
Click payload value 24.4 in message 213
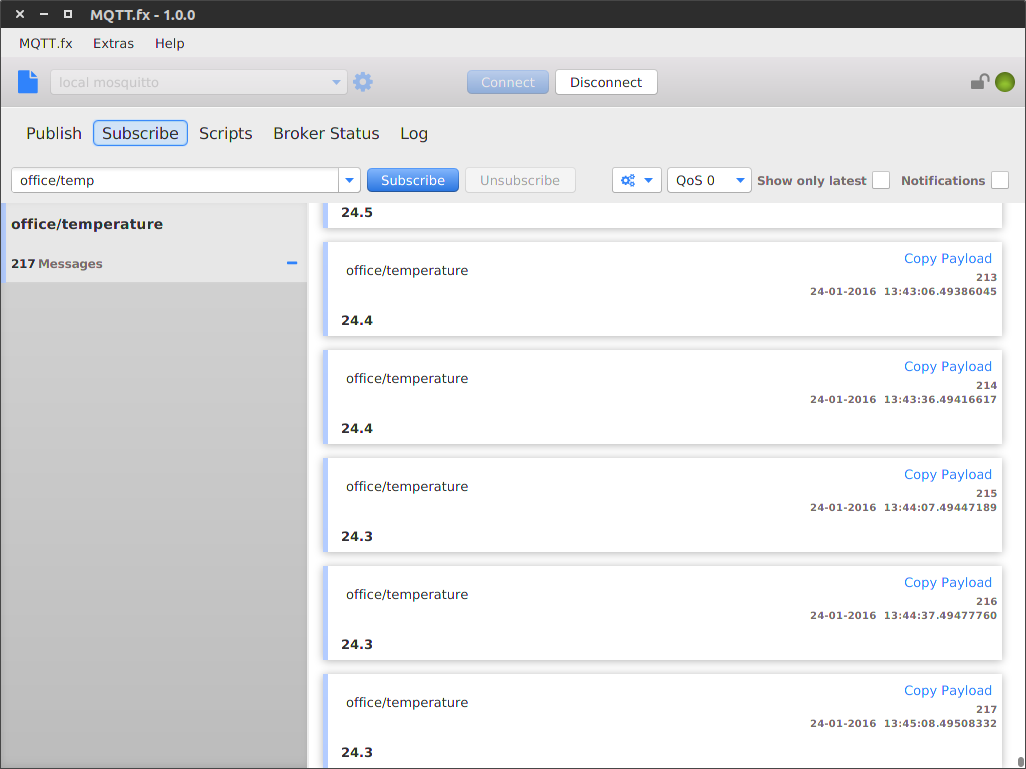[357, 320]
